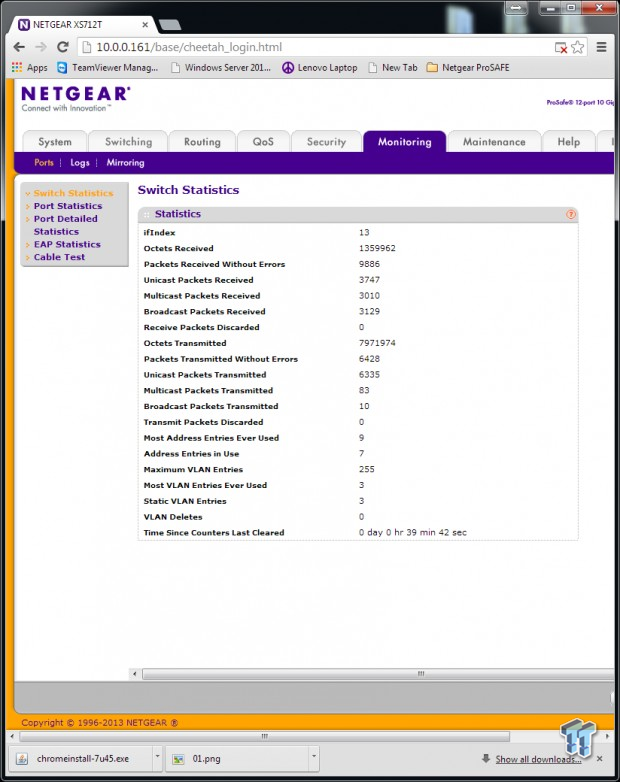Screen dimensions: 620x782
Task: Select the Monitoring tab
Action: coord(405,142)
